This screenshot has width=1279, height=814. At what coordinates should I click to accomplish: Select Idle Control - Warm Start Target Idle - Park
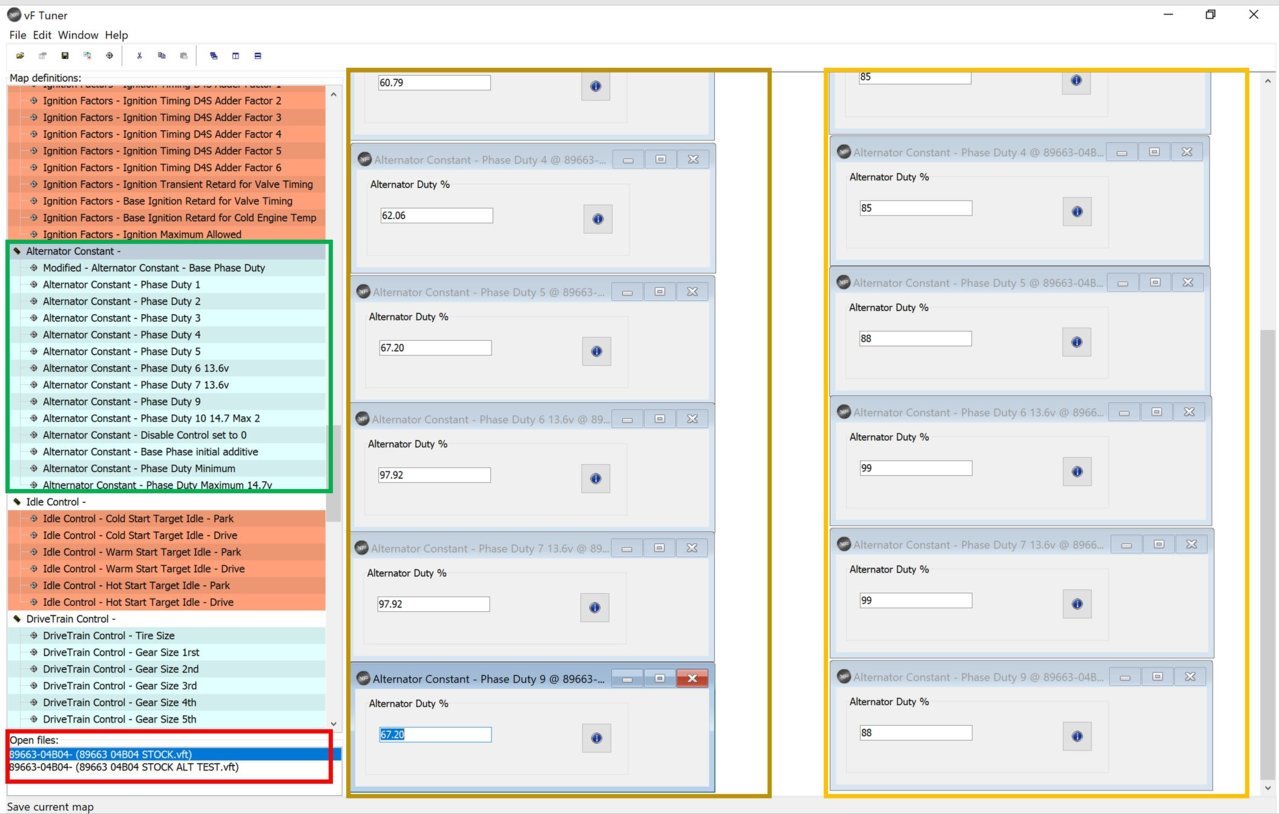[142, 552]
